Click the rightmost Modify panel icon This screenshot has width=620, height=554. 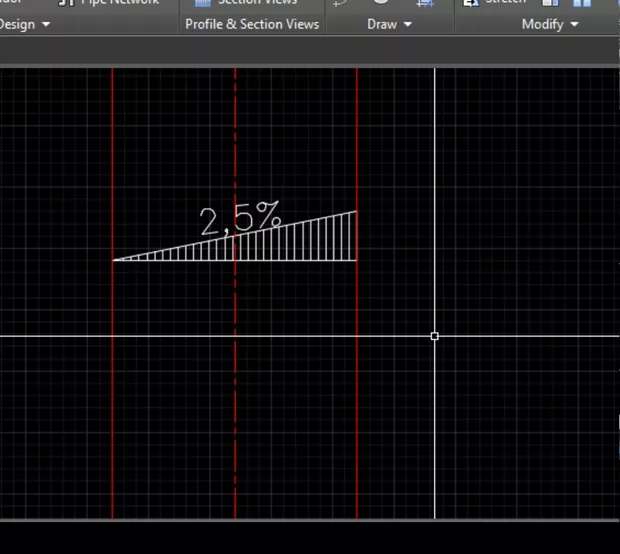581,3
